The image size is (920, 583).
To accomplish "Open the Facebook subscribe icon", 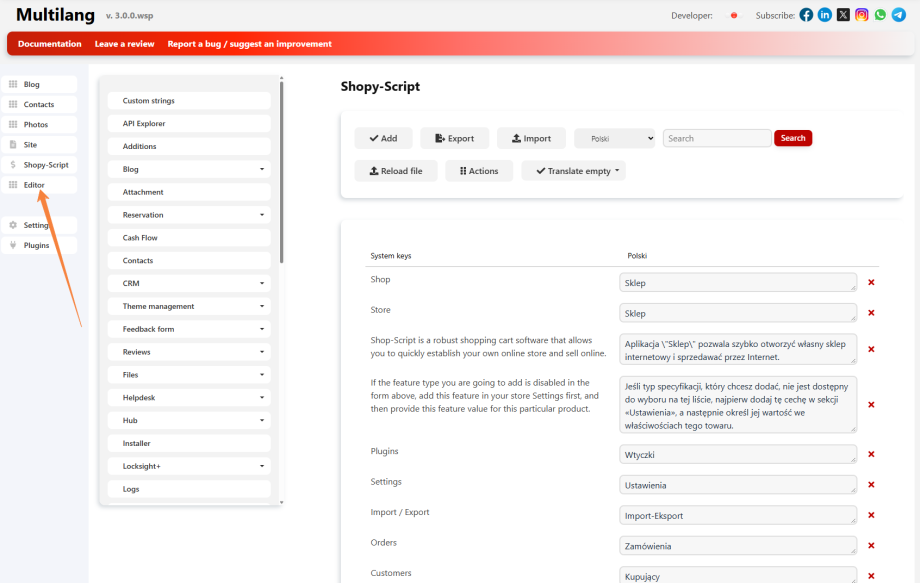I will [806, 15].
